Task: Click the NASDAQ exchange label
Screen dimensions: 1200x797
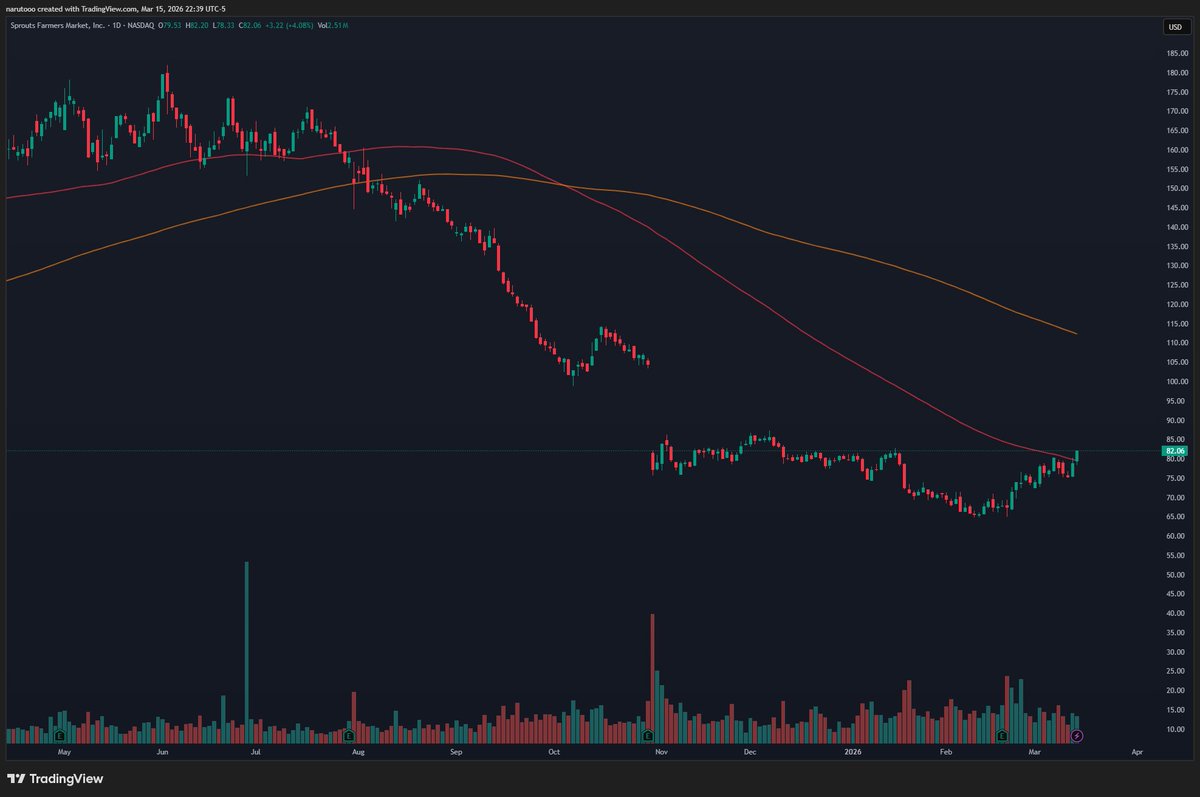Action: click(x=141, y=25)
